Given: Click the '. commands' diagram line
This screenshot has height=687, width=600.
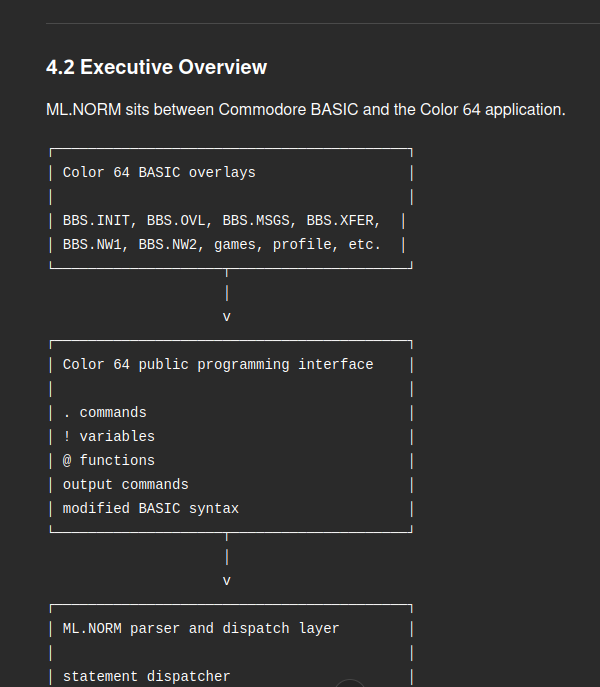Looking at the screenshot, I should pos(105,413).
